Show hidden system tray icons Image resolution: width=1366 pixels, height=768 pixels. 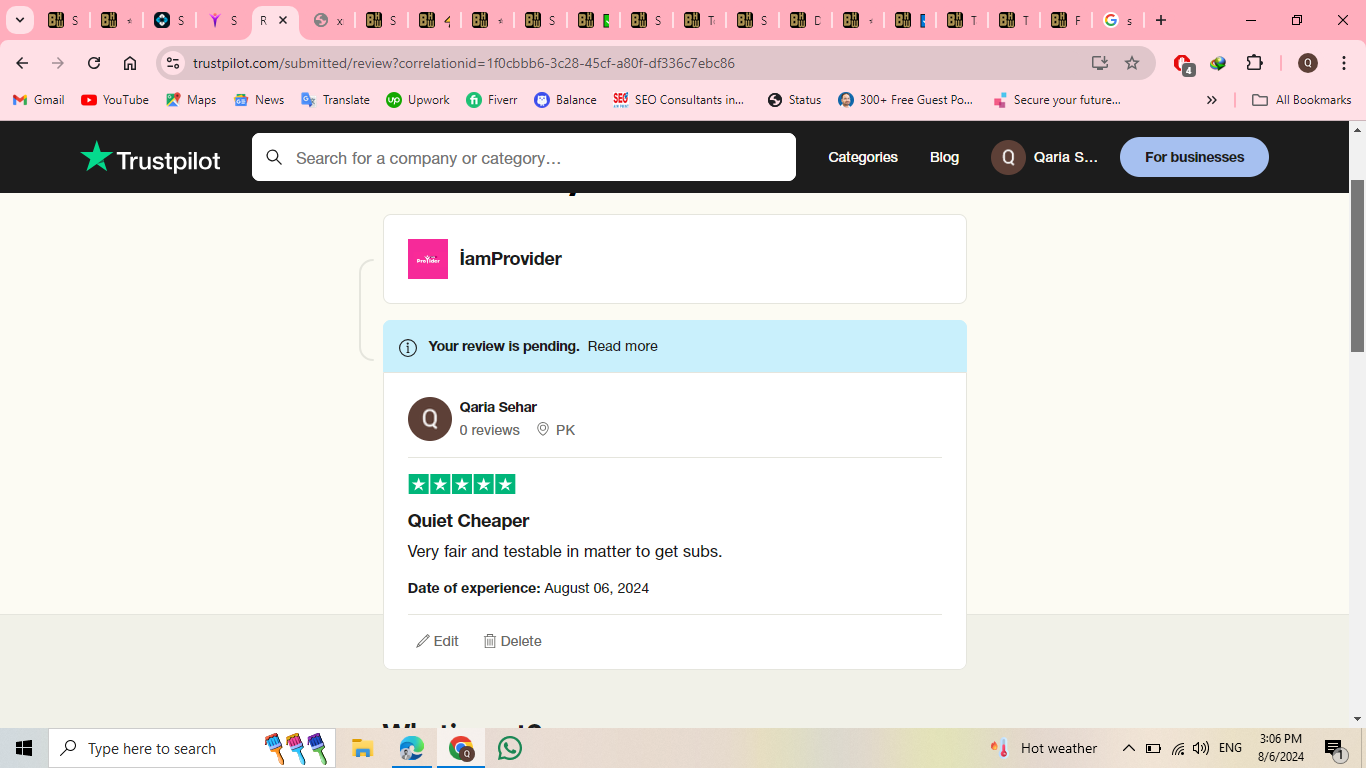click(1128, 748)
